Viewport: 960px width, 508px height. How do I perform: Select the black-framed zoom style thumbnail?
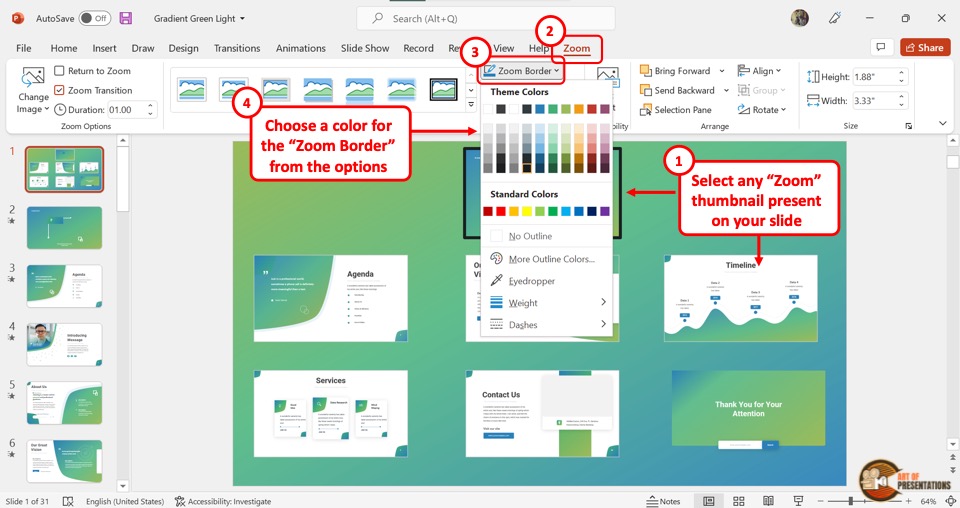pyautogui.click(x=443, y=89)
